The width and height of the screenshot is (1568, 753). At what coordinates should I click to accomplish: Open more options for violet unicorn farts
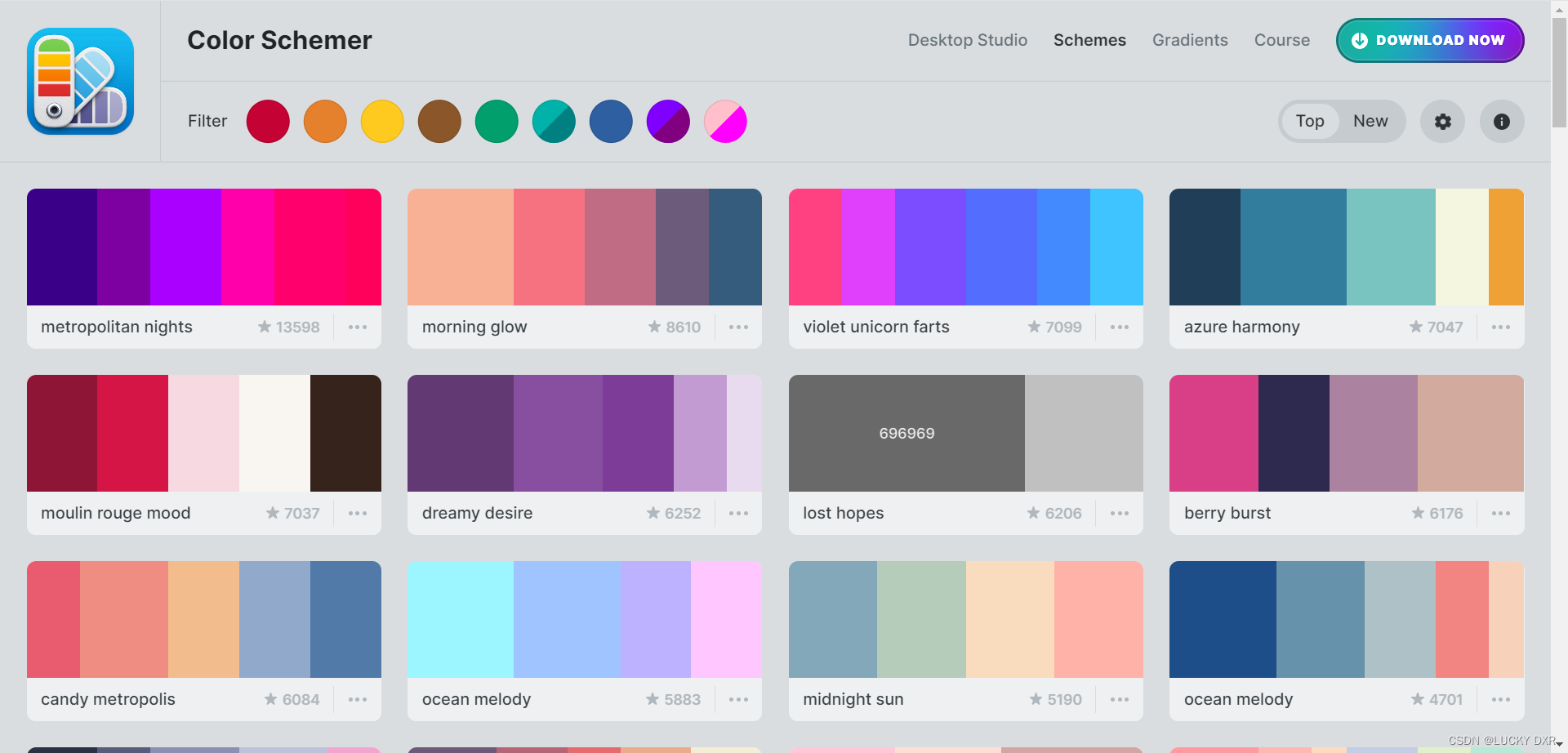(x=1120, y=327)
